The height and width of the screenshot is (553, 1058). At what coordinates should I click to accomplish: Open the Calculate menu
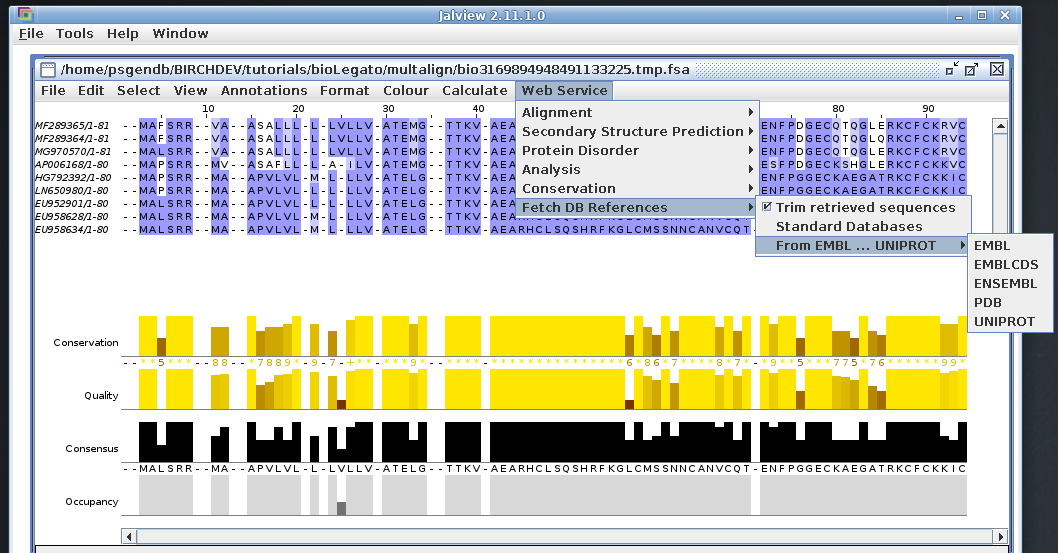(x=474, y=90)
